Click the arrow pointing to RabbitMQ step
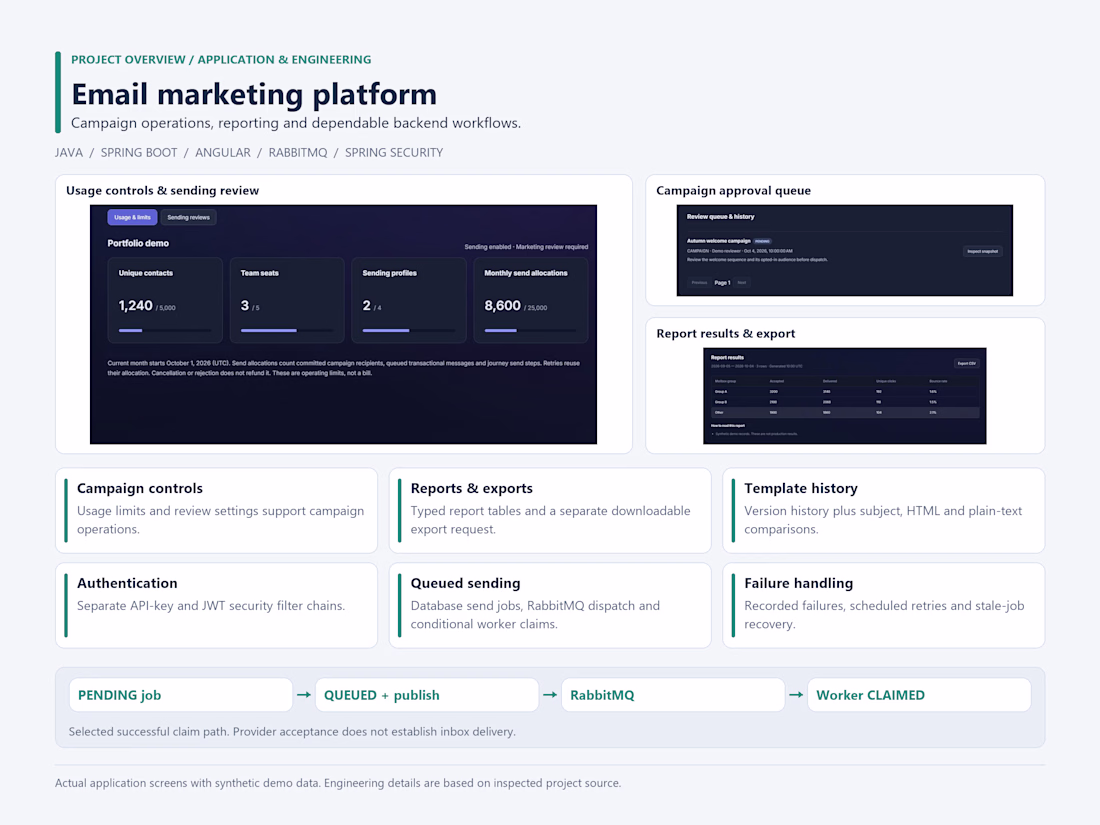The image size is (1100, 825). pyautogui.click(x=550, y=695)
